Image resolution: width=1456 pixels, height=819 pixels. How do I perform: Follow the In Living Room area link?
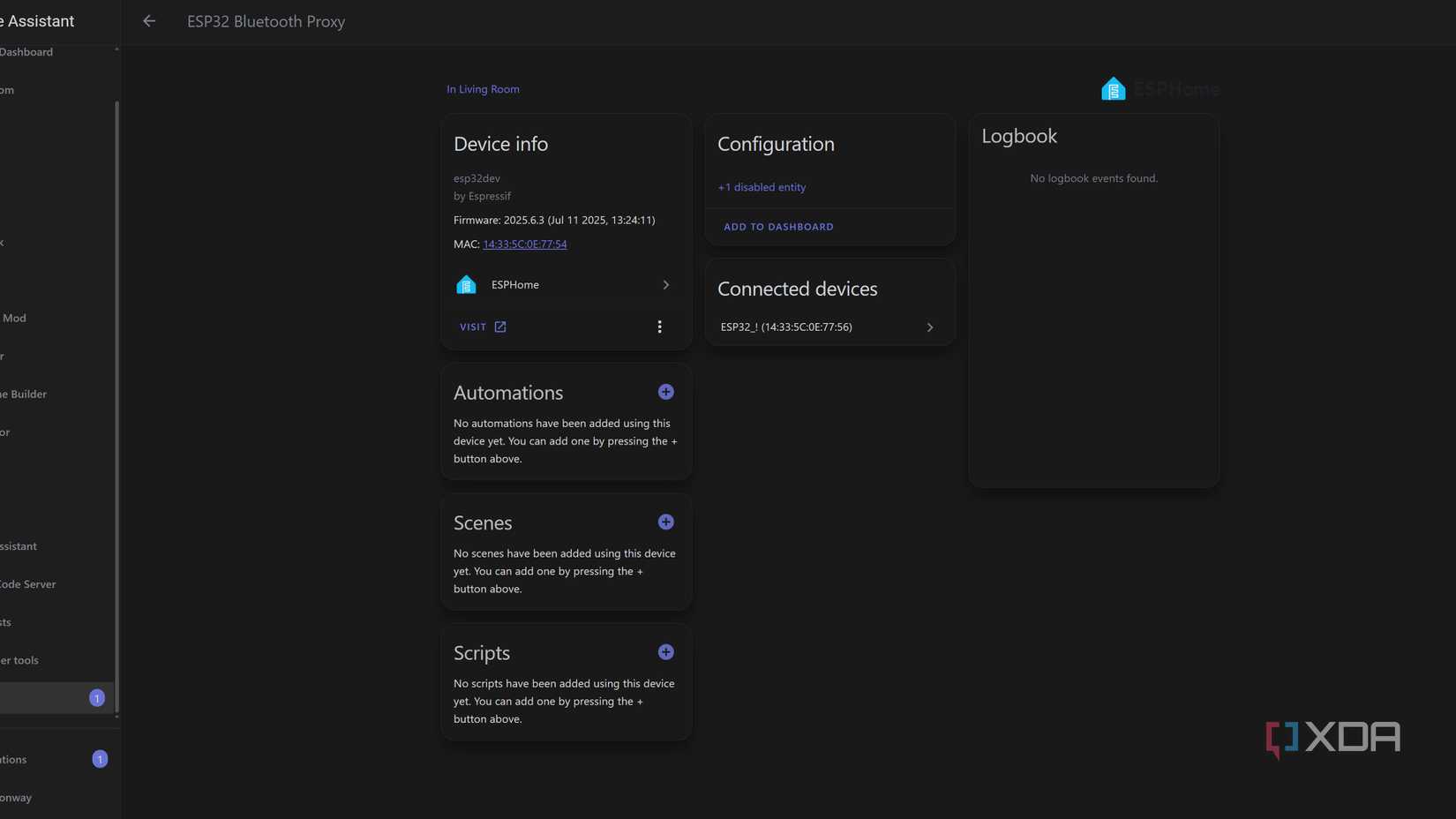pyautogui.click(x=483, y=89)
